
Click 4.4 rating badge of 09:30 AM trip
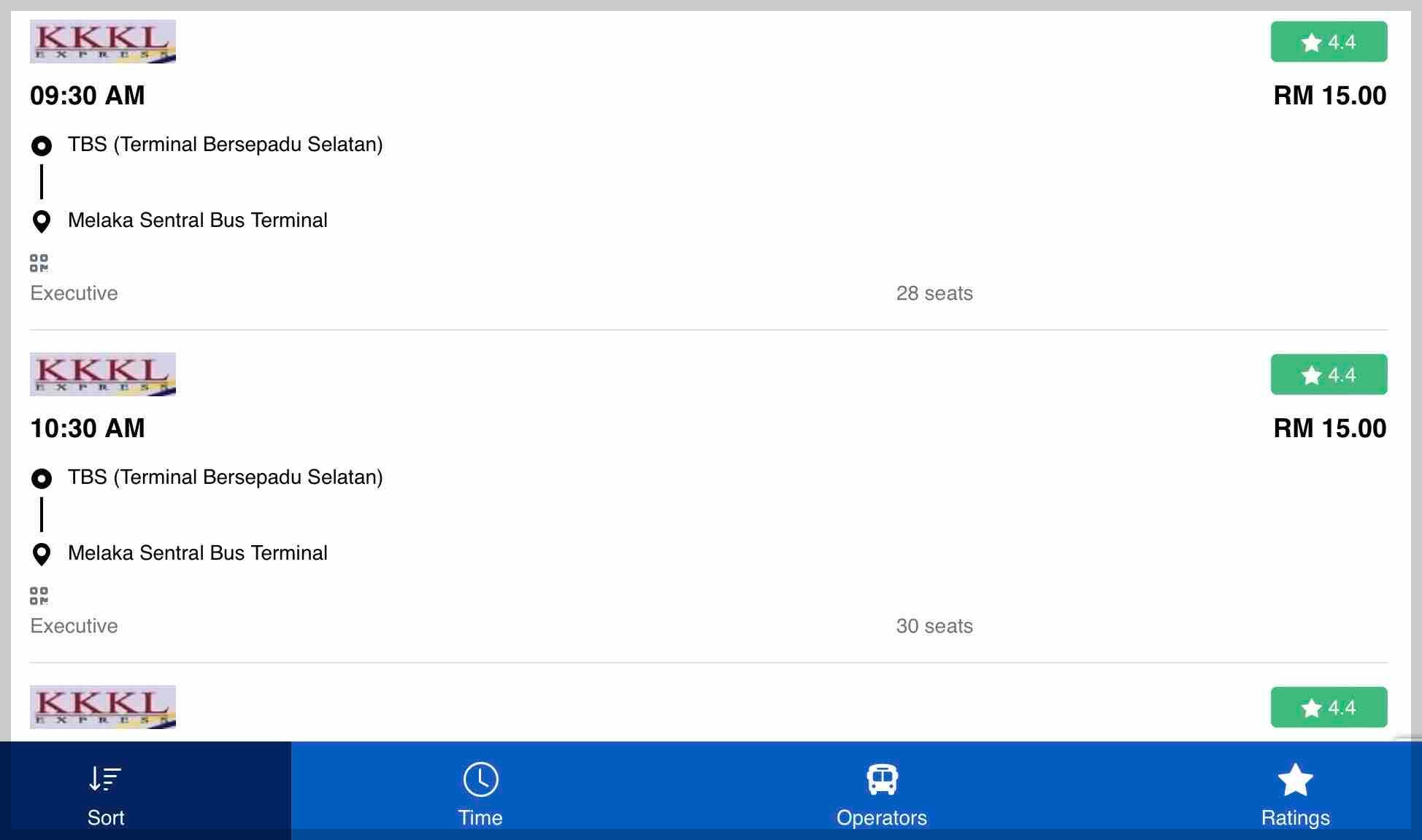(1329, 42)
